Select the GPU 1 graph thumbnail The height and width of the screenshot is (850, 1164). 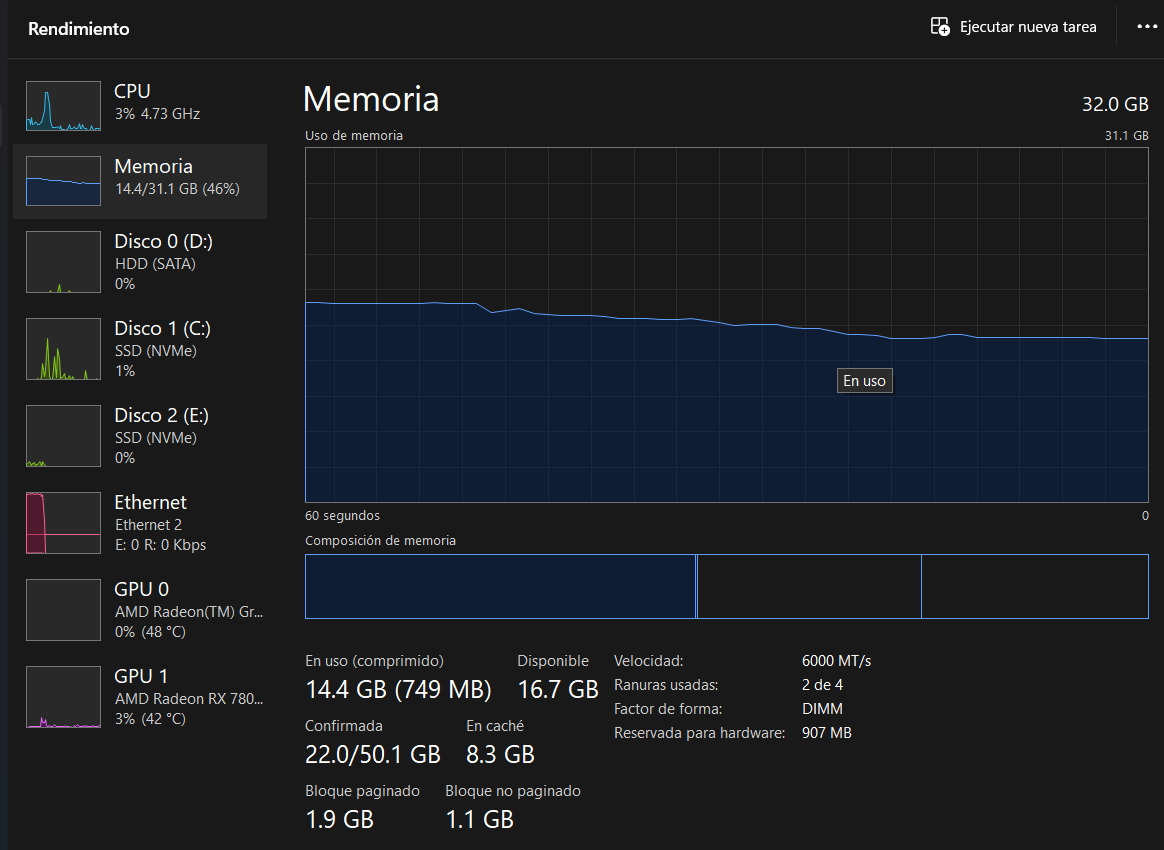[63, 697]
